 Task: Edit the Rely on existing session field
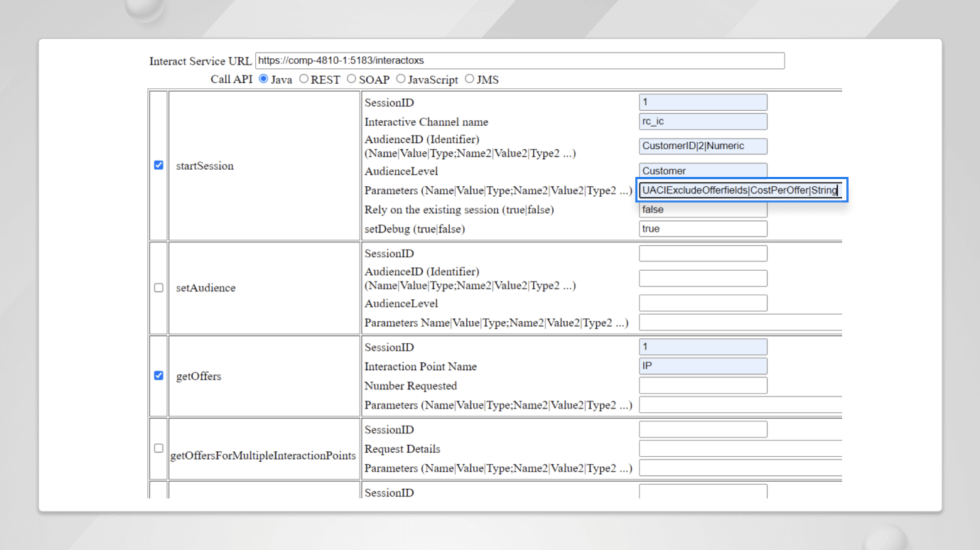[x=703, y=209]
